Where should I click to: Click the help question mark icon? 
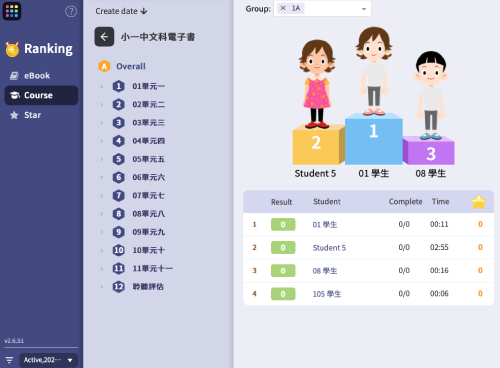point(71,11)
